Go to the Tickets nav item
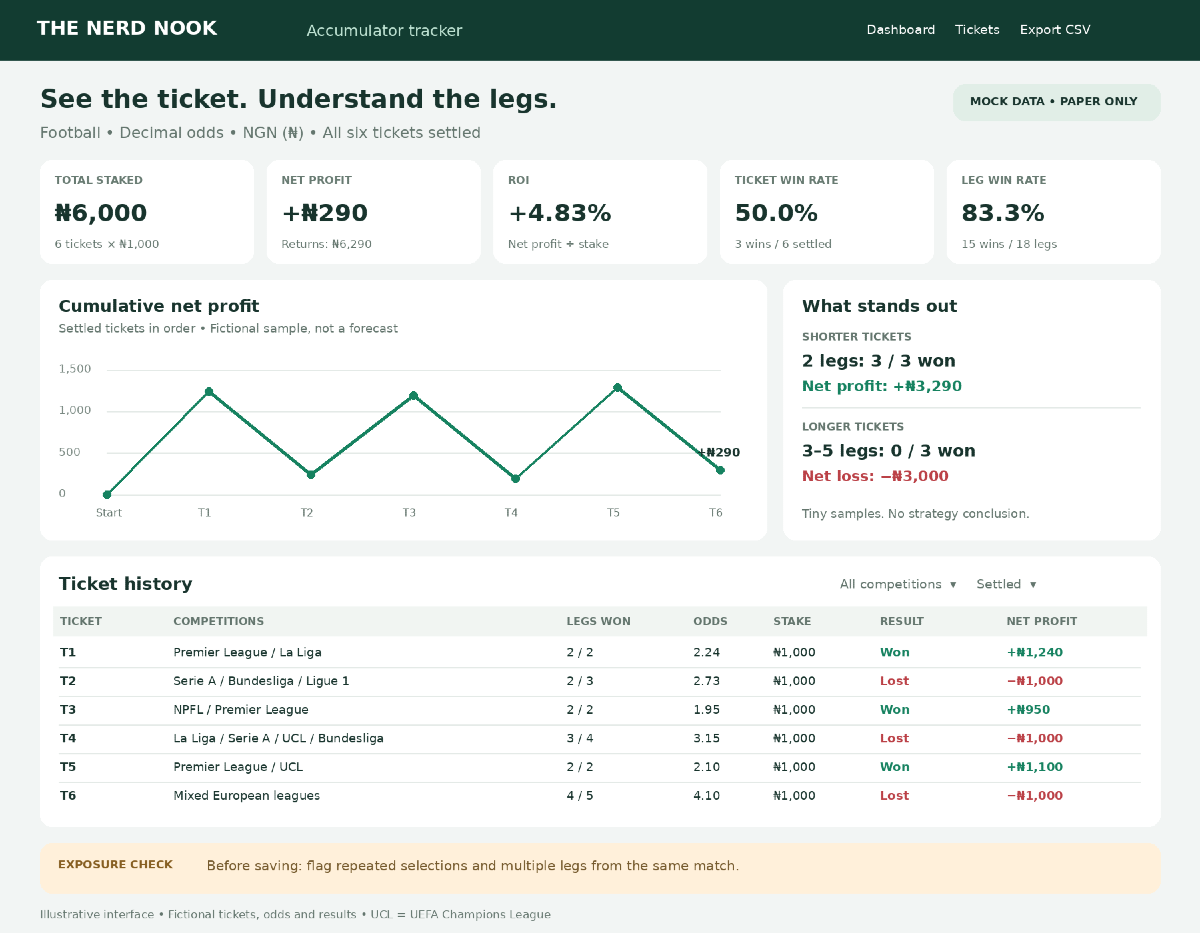Image resolution: width=1200 pixels, height=933 pixels. click(977, 30)
